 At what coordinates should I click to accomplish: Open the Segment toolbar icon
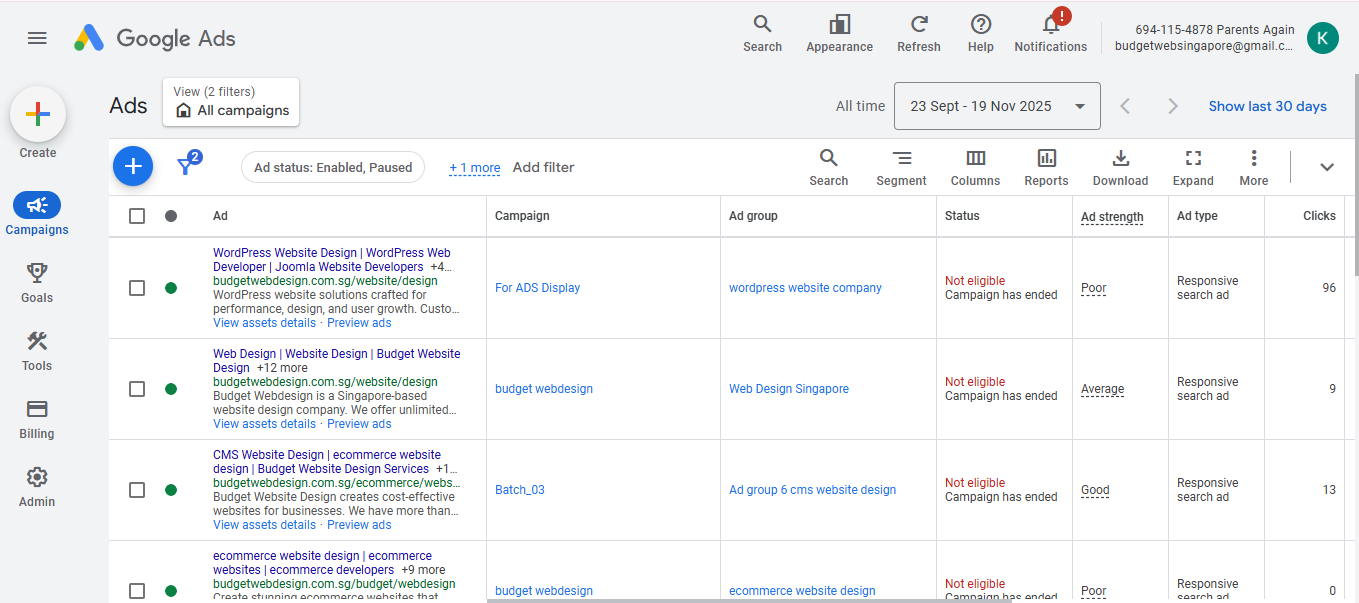coord(901,158)
